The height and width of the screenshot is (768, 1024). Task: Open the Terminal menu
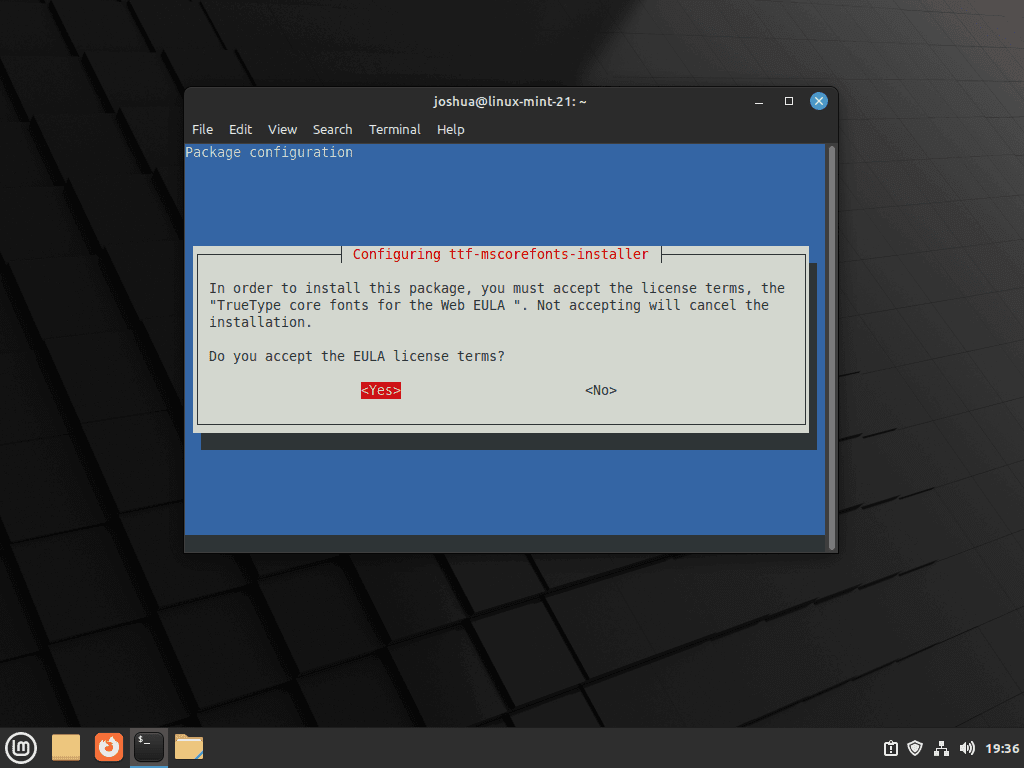click(x=394, y=129)
